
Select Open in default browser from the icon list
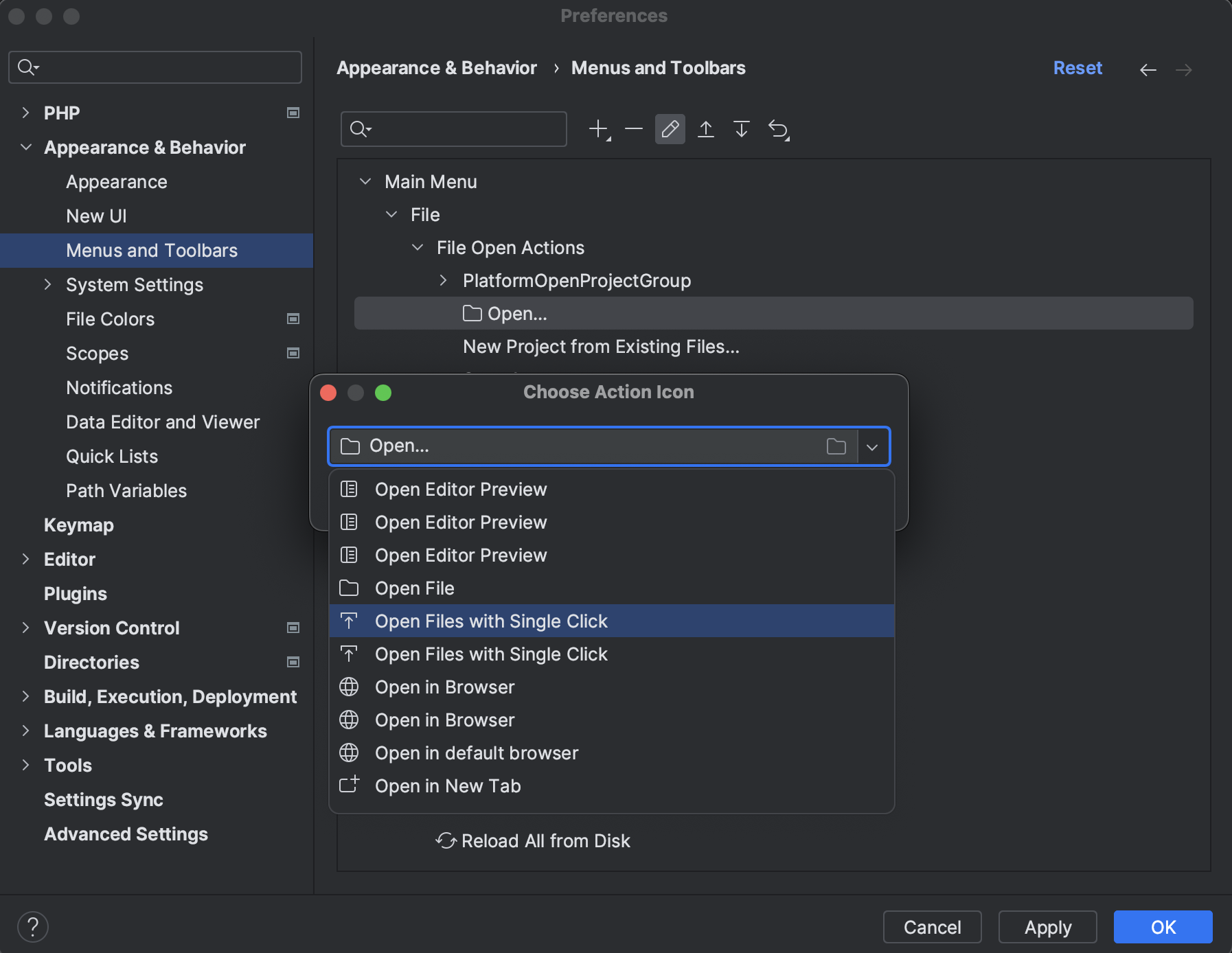[477, 753]
